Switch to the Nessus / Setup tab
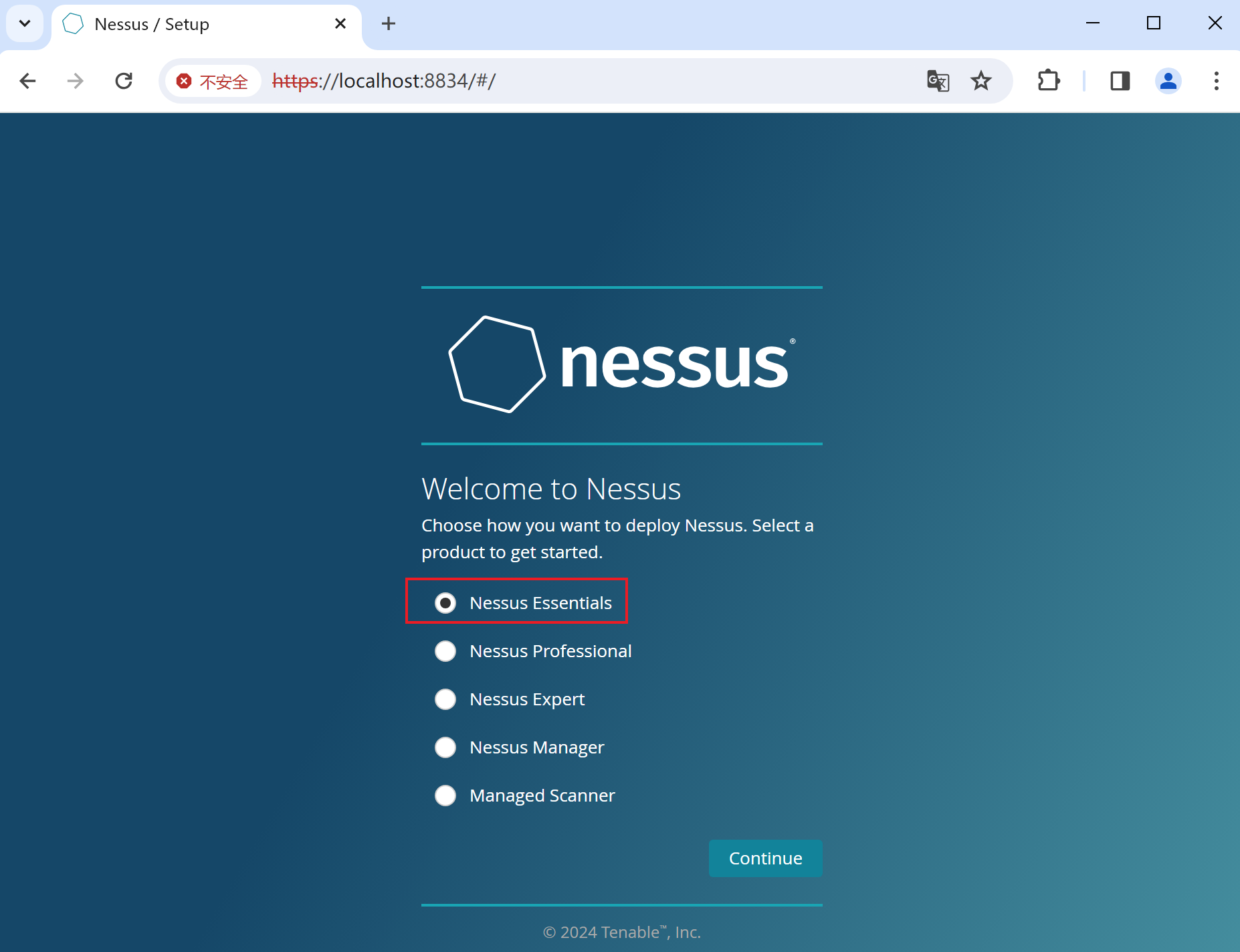Viewport: 1240px width, 952px height. pyautogui.click(x=206, y=25)
